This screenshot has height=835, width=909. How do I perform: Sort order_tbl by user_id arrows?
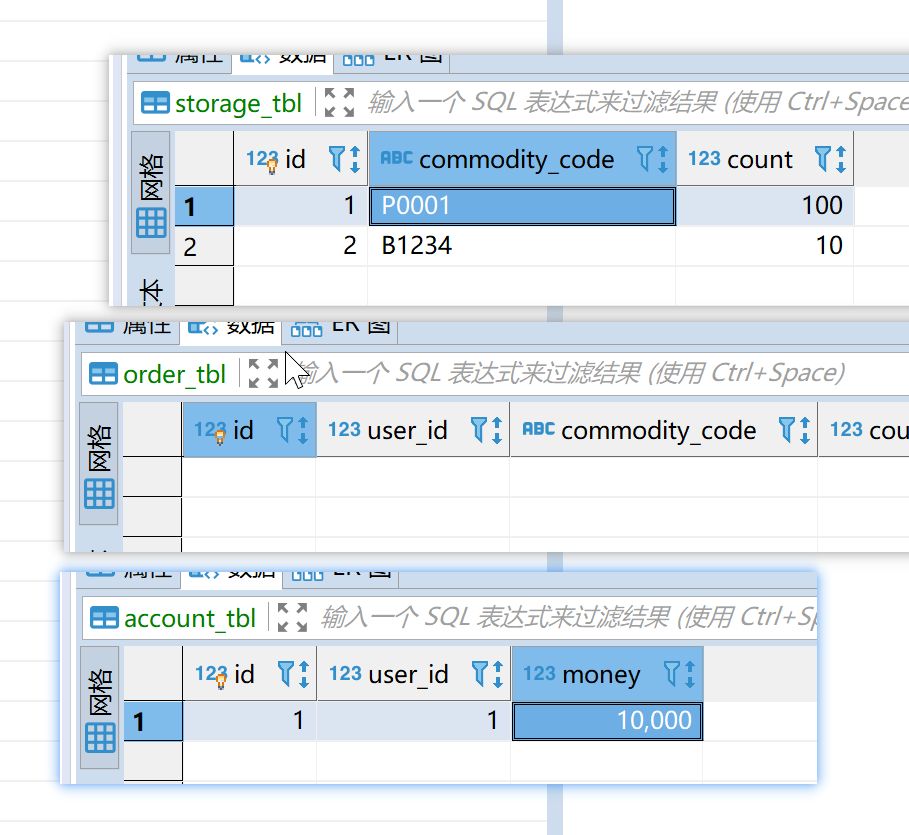(x=497, y=430)
